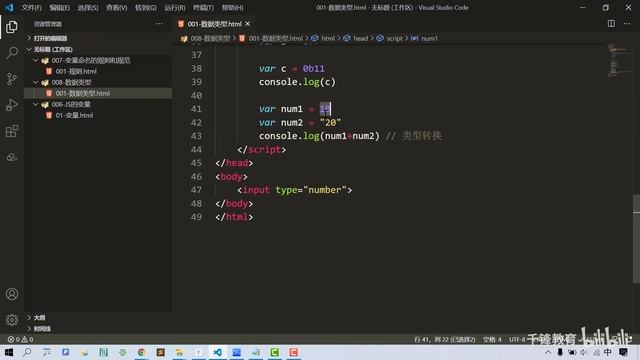Image resolution: width=640 pixels, height=360 pixels.
Task: Open 001-数据类型.html file in explorer tree
Action: coord(82,93)
